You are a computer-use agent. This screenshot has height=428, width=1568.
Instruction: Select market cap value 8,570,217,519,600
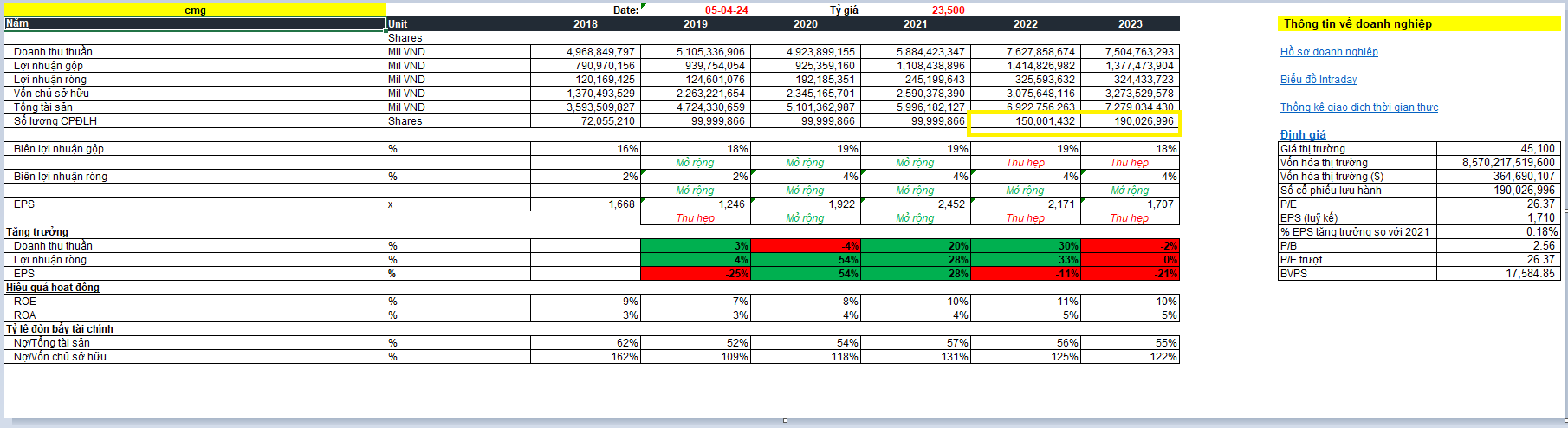[x=1497, y=163]
